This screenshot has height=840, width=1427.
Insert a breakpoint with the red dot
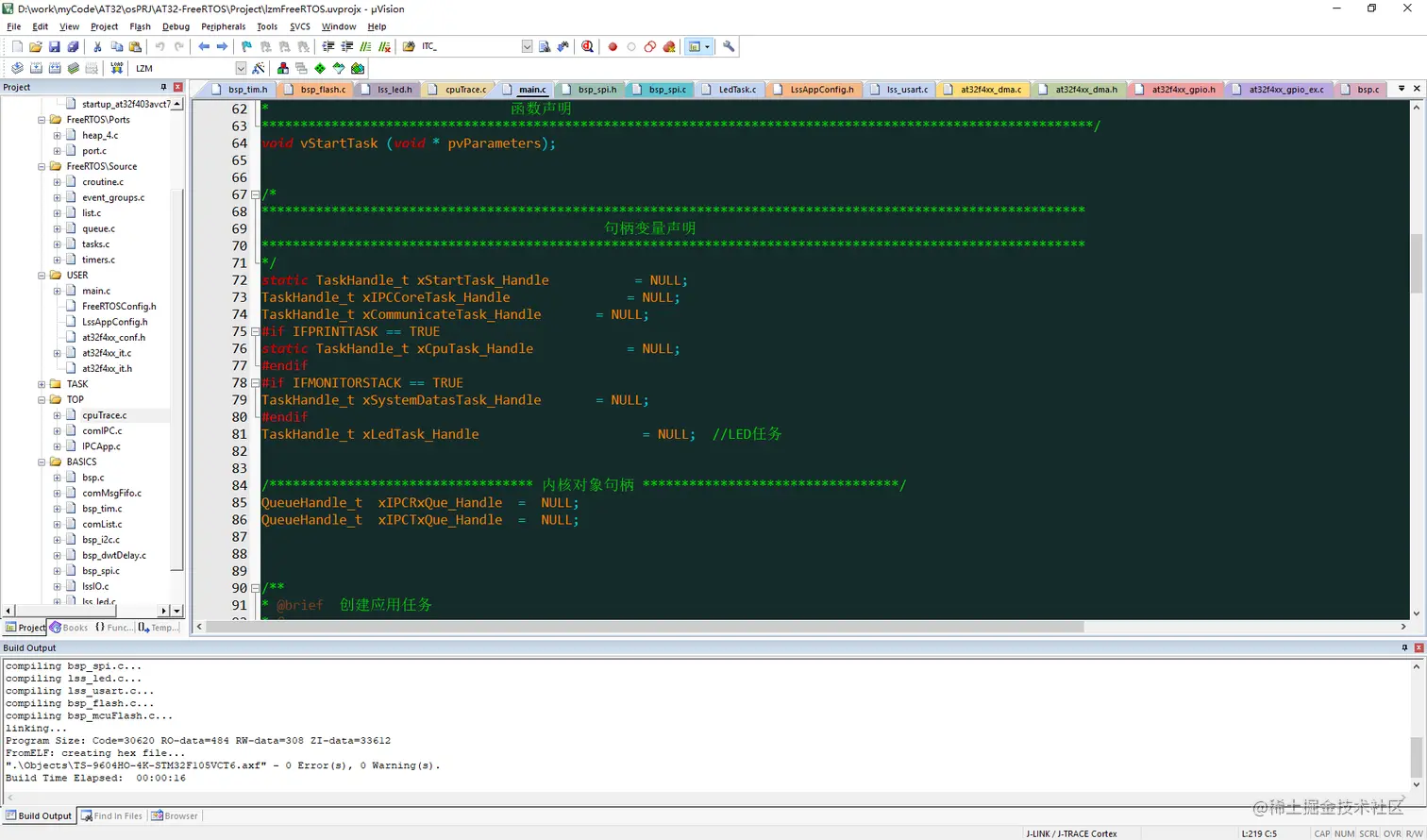pyautogui.click(x=613, y=46)
